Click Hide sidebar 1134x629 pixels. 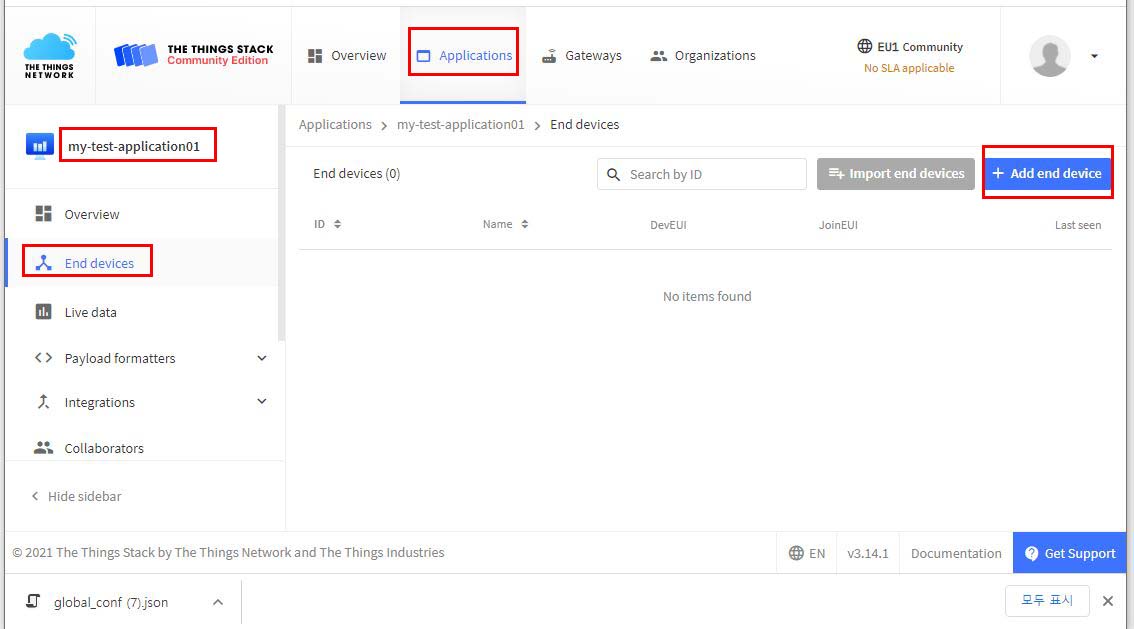click(x=76, y=496)
